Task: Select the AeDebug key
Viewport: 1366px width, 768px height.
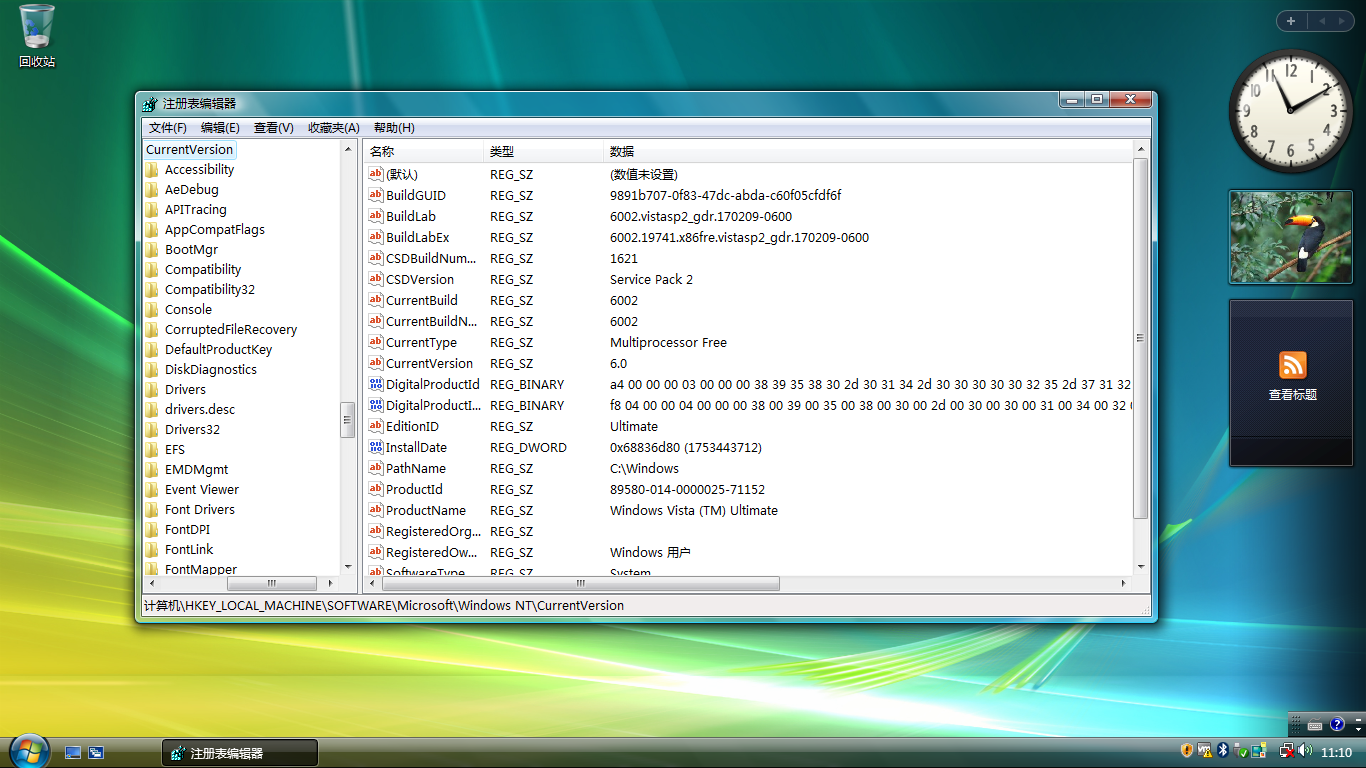Action: pyautogui.click(x=191, y=189)
